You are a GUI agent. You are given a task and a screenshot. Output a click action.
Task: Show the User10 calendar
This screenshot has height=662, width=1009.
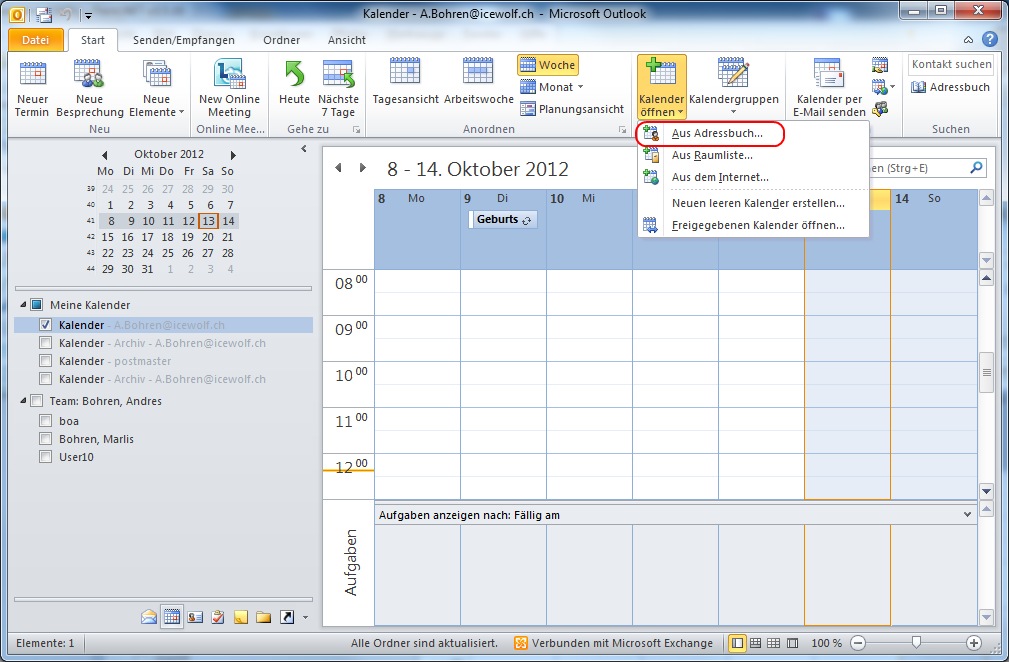45,457
